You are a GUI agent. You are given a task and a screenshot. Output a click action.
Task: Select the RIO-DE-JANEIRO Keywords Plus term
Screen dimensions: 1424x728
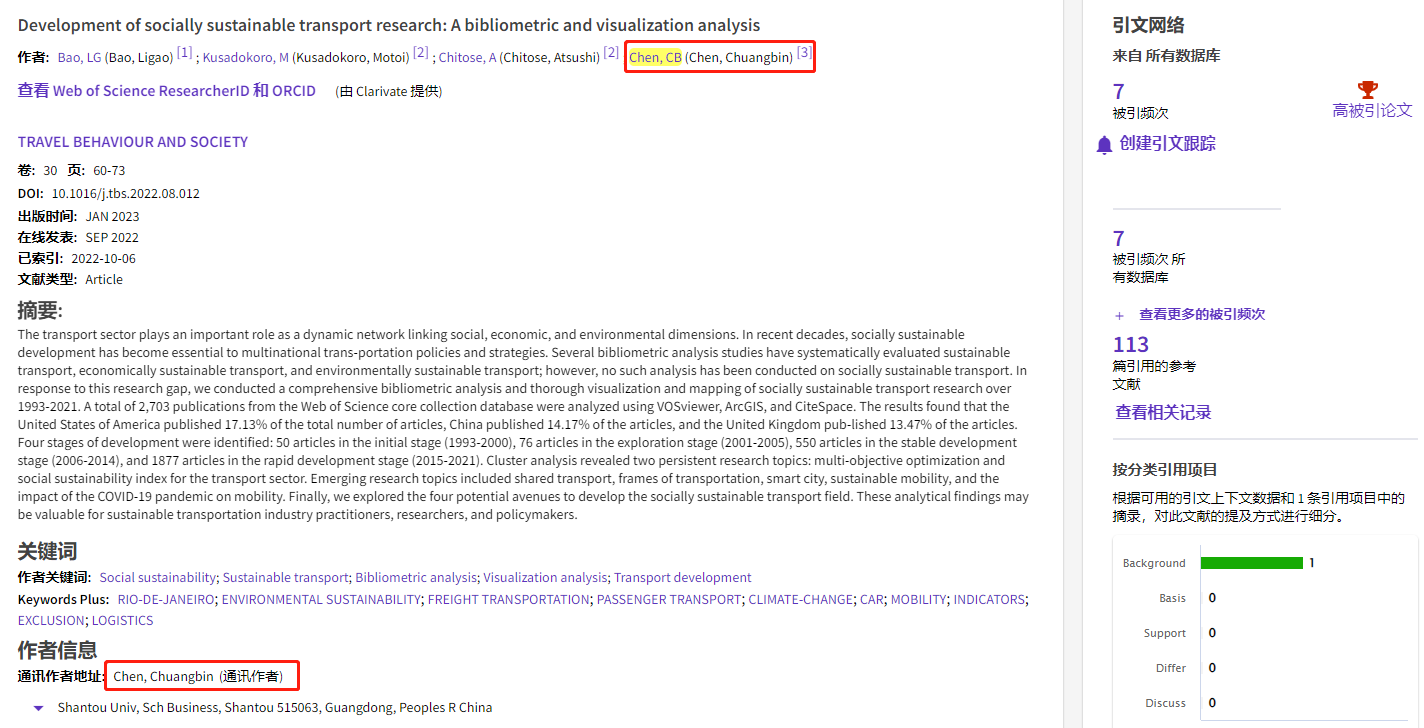(x=166, y=600)
